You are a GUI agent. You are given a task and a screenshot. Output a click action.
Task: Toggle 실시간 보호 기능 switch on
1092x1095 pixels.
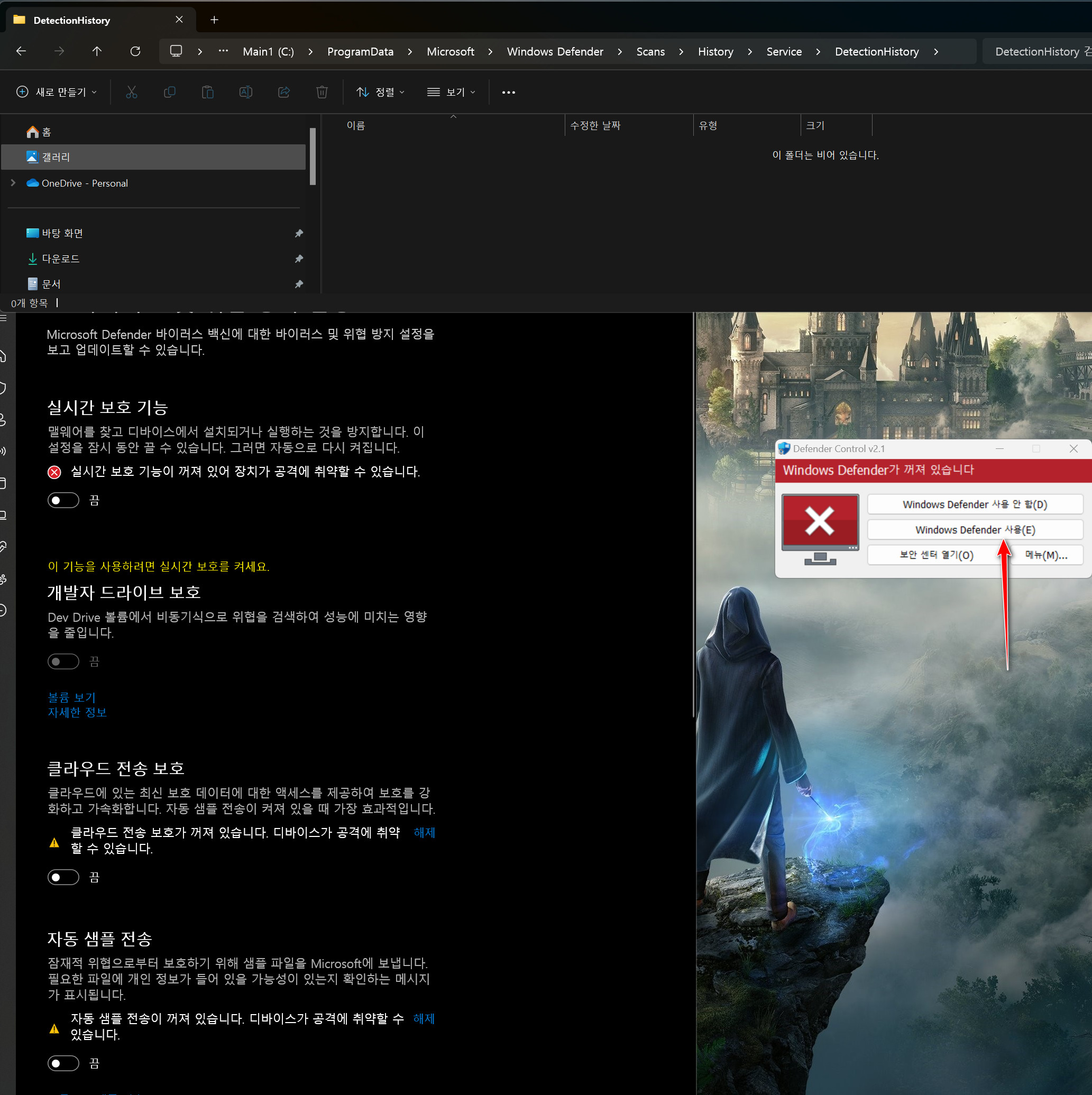tap(63, 501)
